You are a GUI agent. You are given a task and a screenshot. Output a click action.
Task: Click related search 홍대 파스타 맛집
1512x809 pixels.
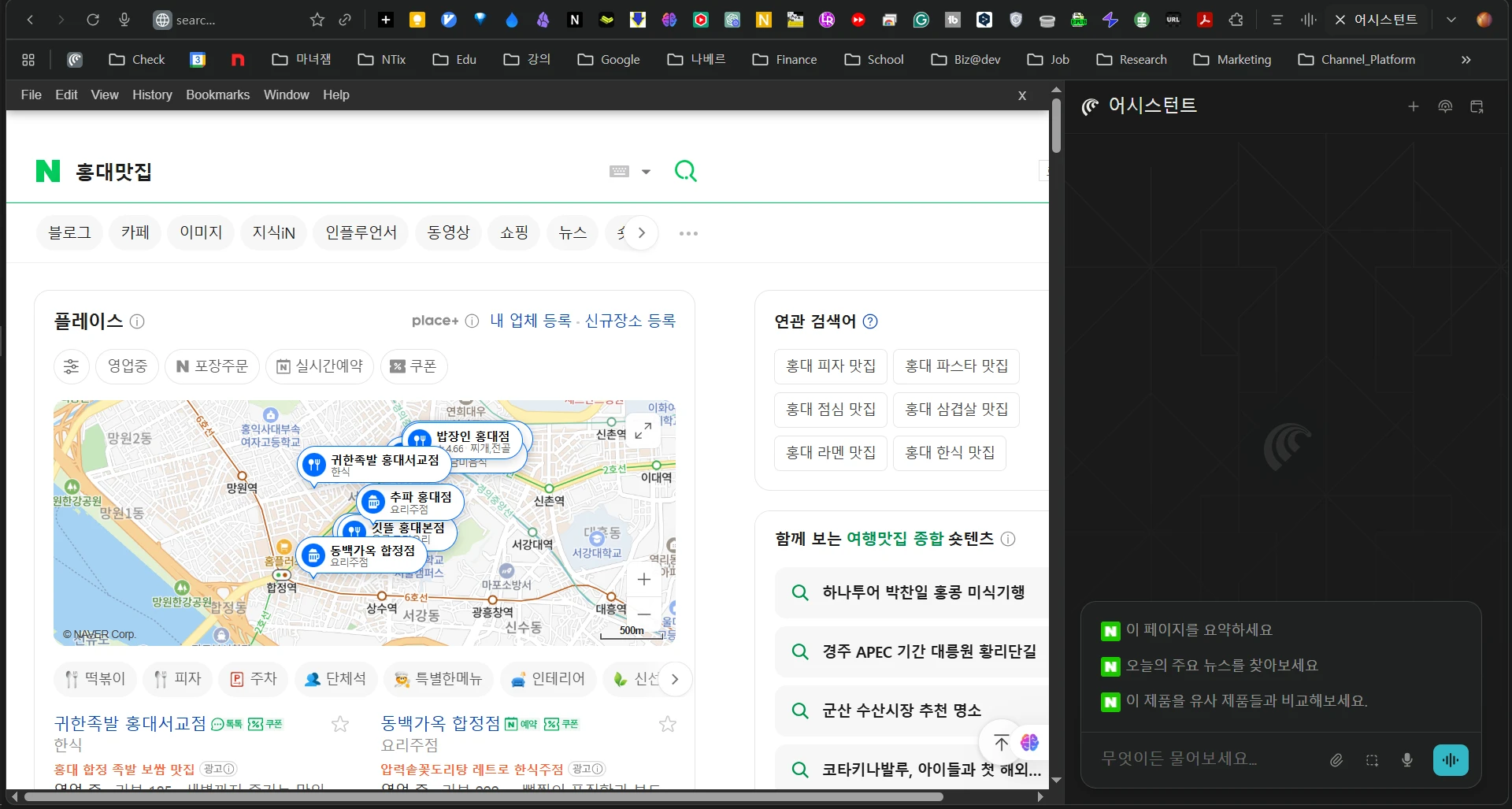(956, 366)
